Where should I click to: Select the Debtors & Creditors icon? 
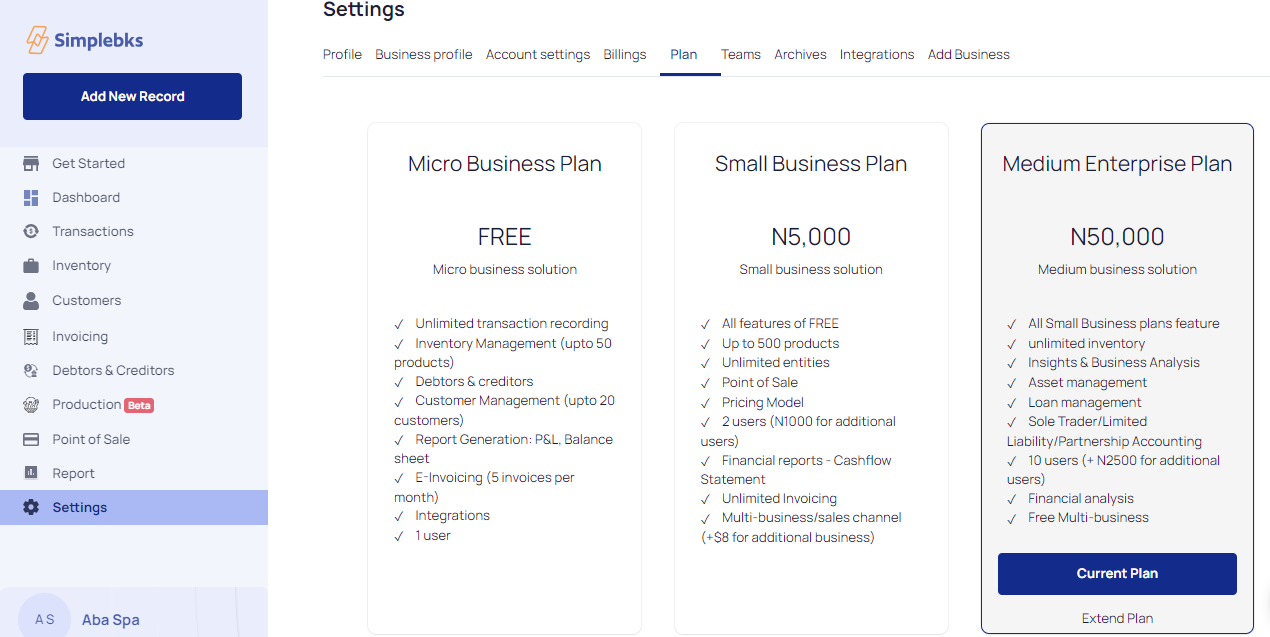click(31, 371)
